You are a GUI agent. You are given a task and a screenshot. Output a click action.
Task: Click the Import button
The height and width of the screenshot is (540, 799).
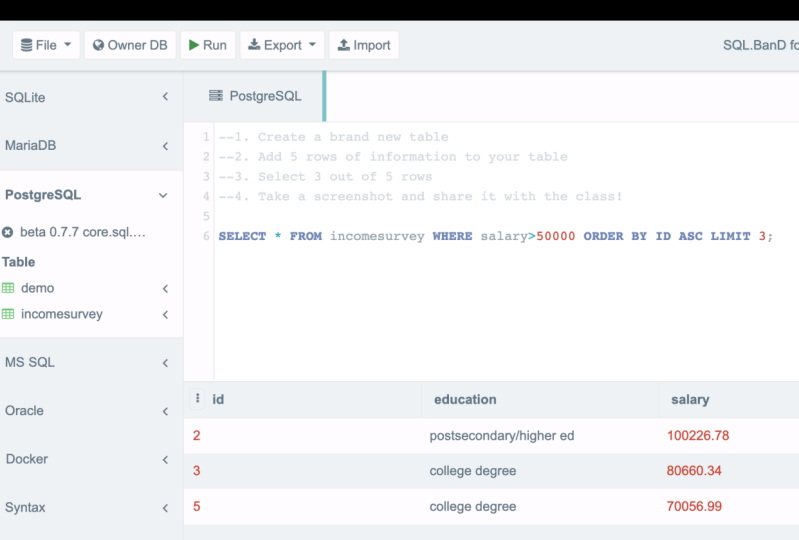tap(363, 45)
